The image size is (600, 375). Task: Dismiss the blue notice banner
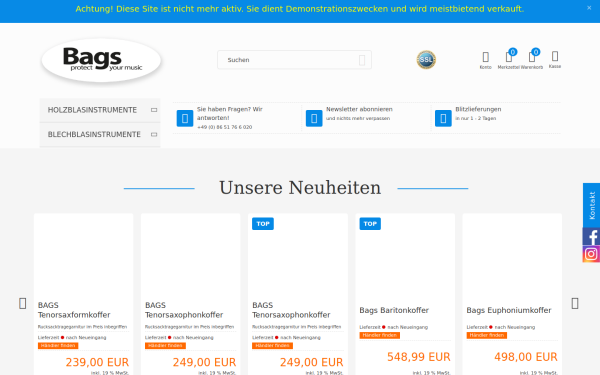pyautogui.click(x=589, y=8)
